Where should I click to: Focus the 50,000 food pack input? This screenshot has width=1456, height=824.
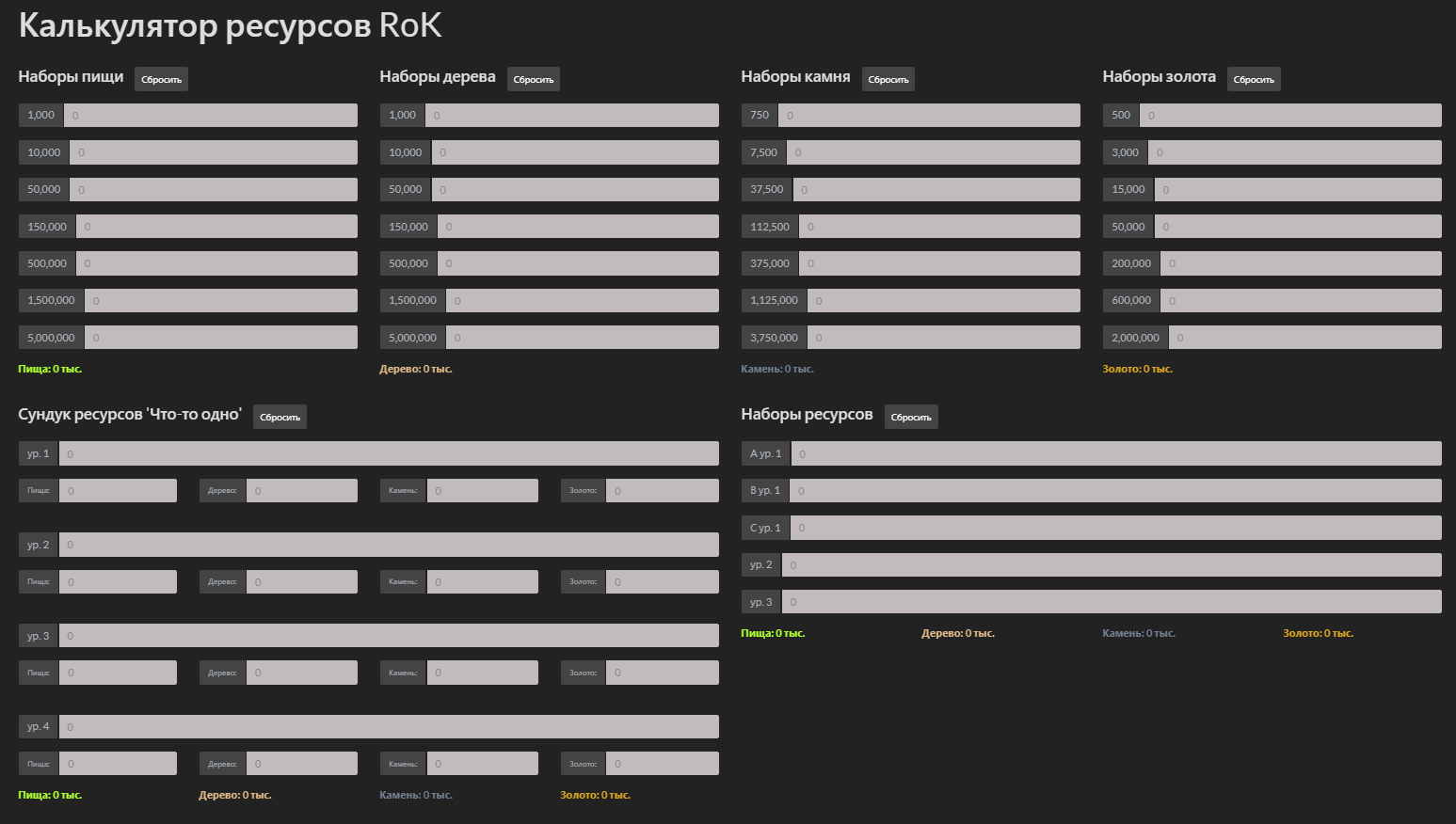tap(214, 189)
